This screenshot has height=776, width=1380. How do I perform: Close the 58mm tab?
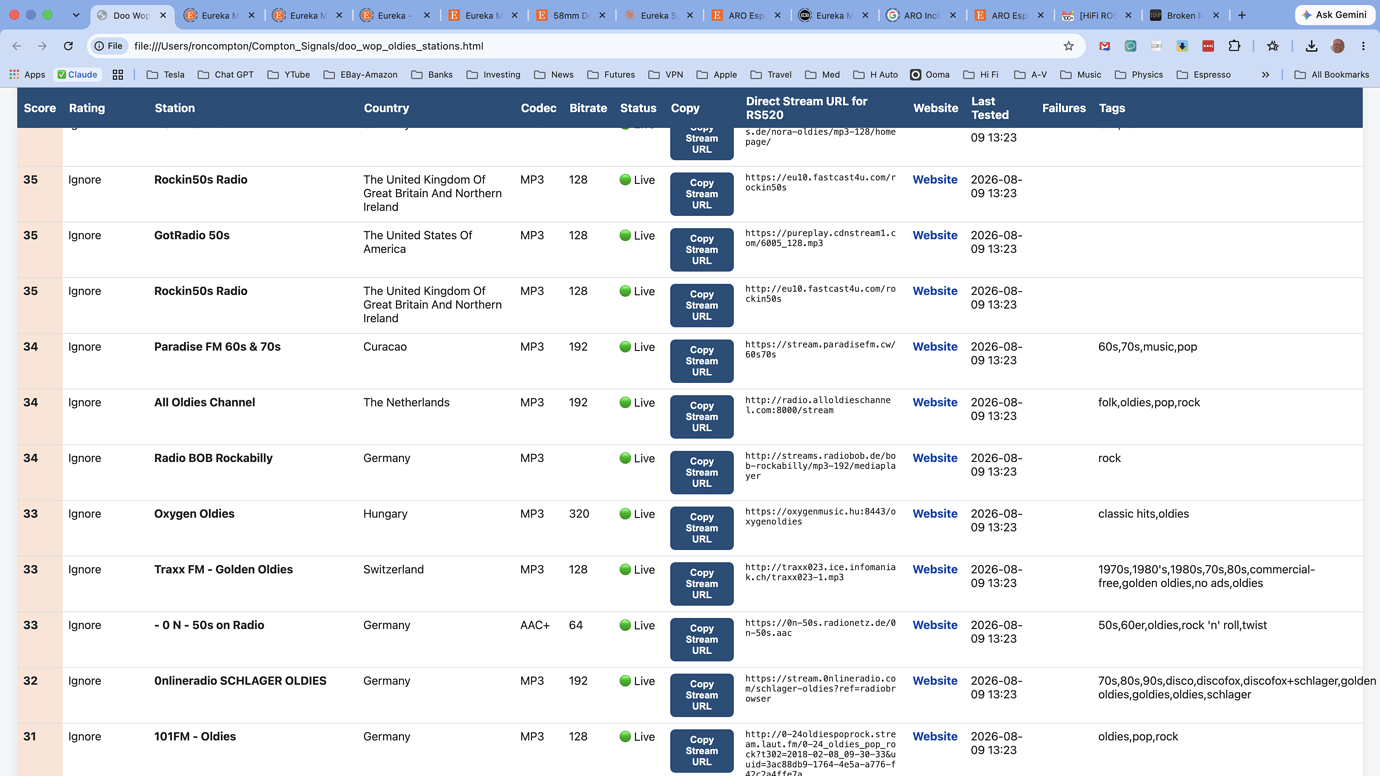[x=603, y=15]
